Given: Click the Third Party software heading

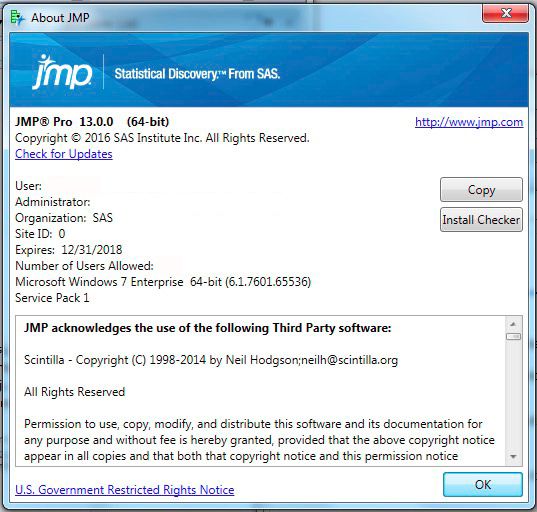Looking at the screenshot, I should pos(208,328).
